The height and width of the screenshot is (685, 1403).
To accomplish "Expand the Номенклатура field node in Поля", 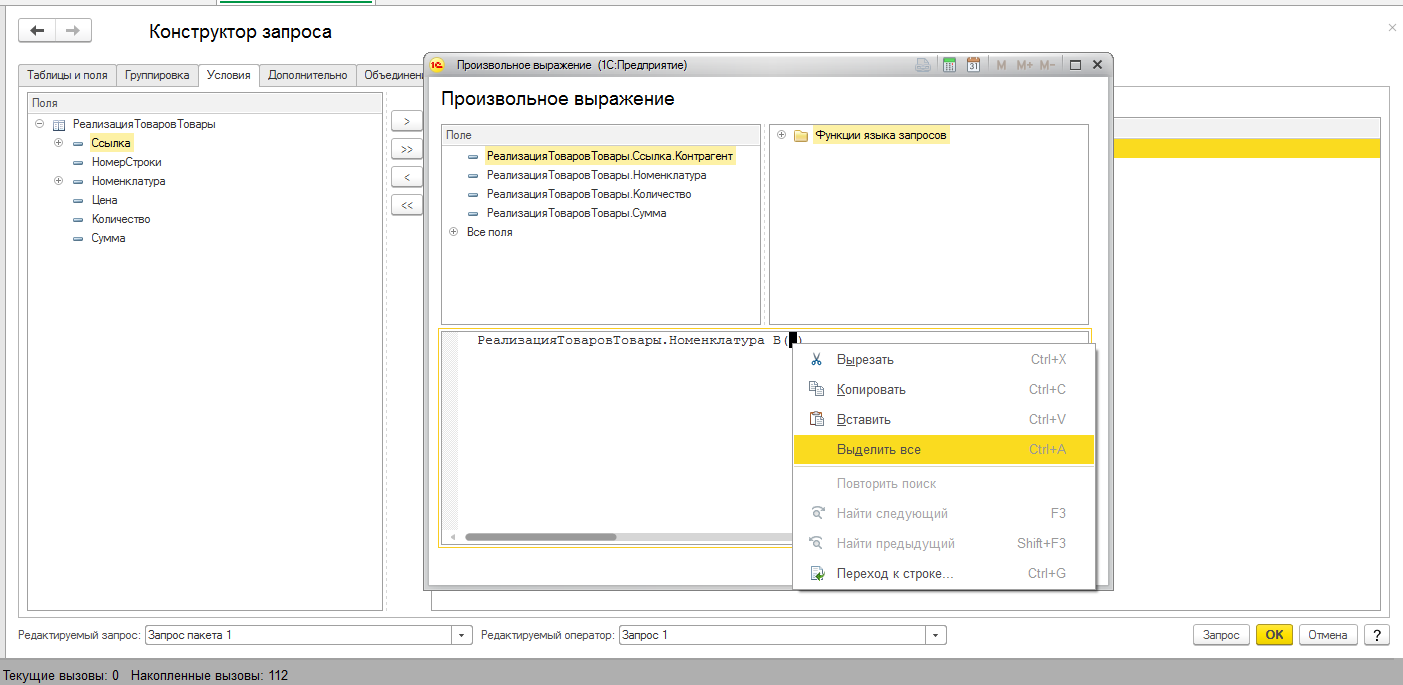I will pyautogui.click(x=58, y=181).
